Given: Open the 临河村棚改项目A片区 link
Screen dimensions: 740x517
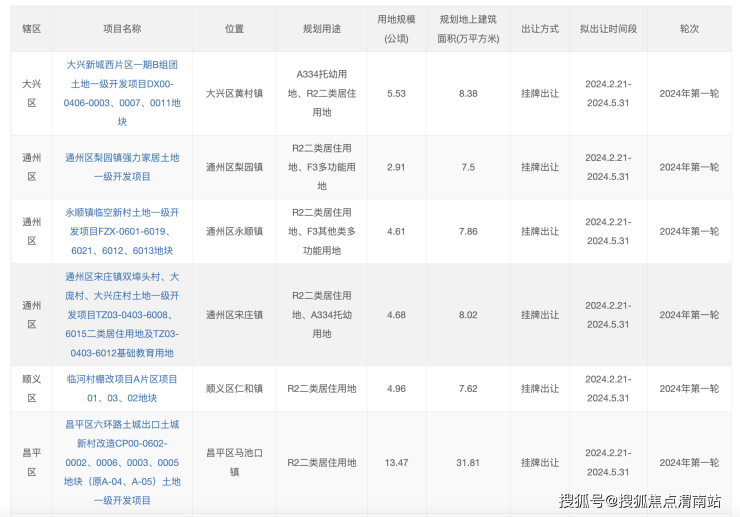Looking at the screenshot, I should [x=122, y=388].
